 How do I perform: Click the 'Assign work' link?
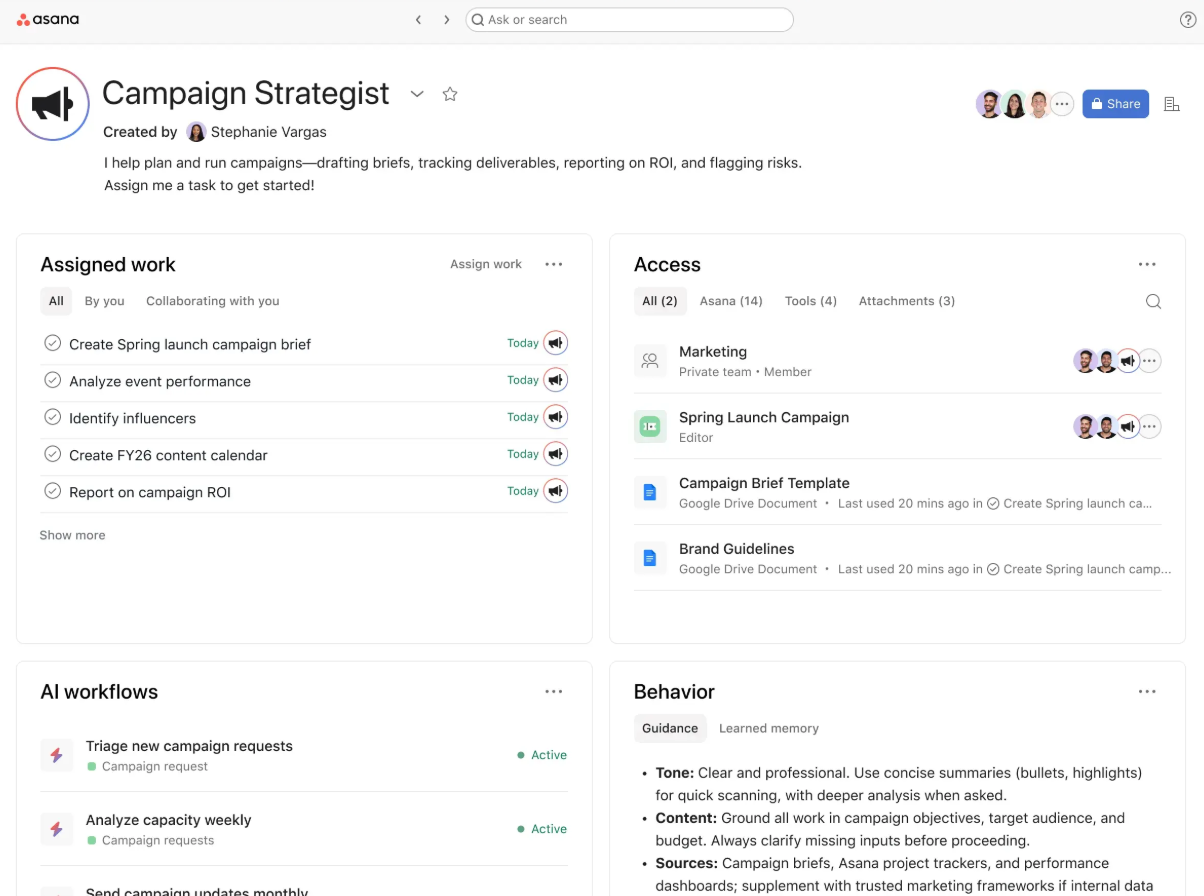click(486, 264)
